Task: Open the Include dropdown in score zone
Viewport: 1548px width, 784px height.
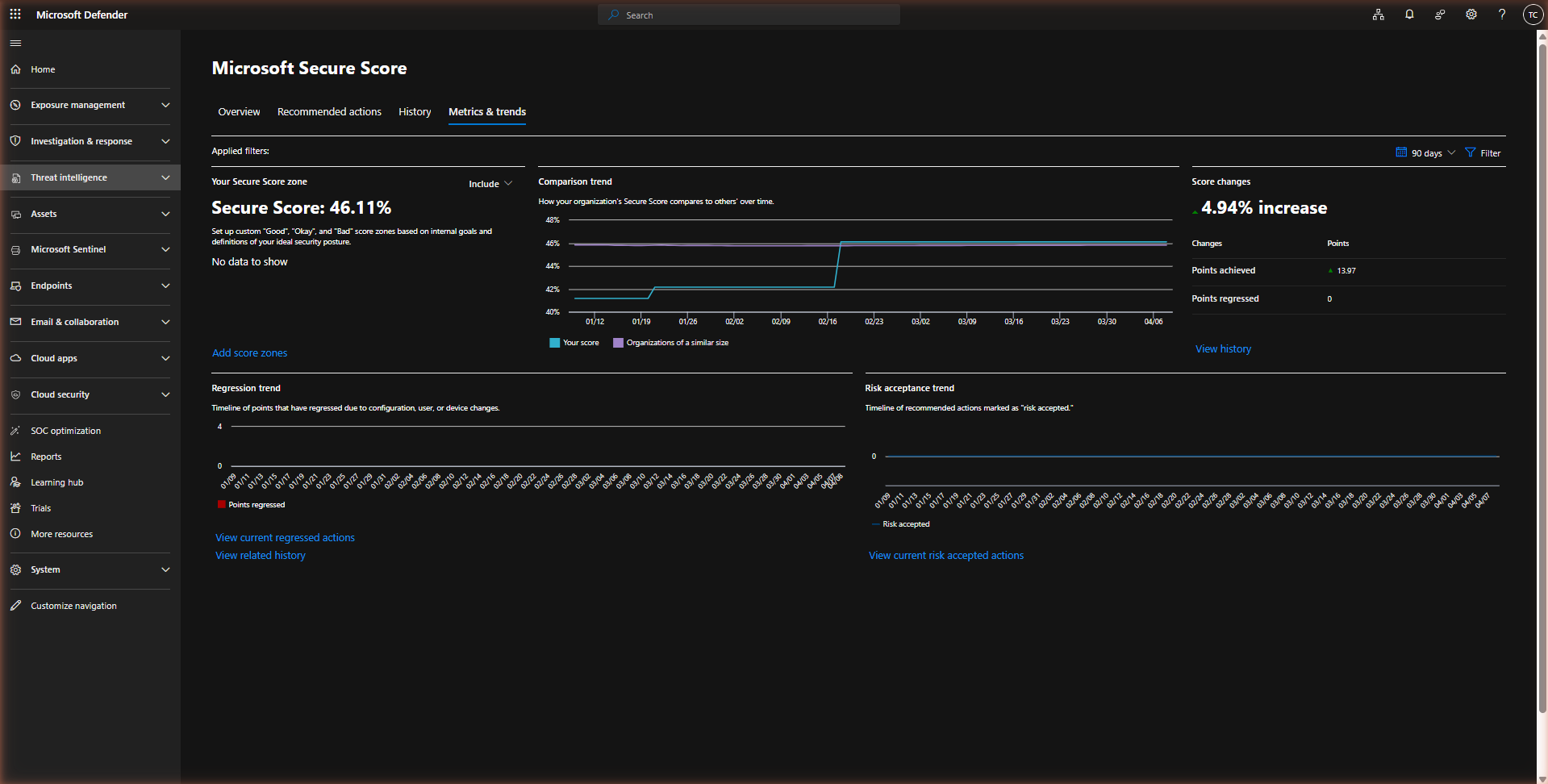Action: tap(490, 184)
